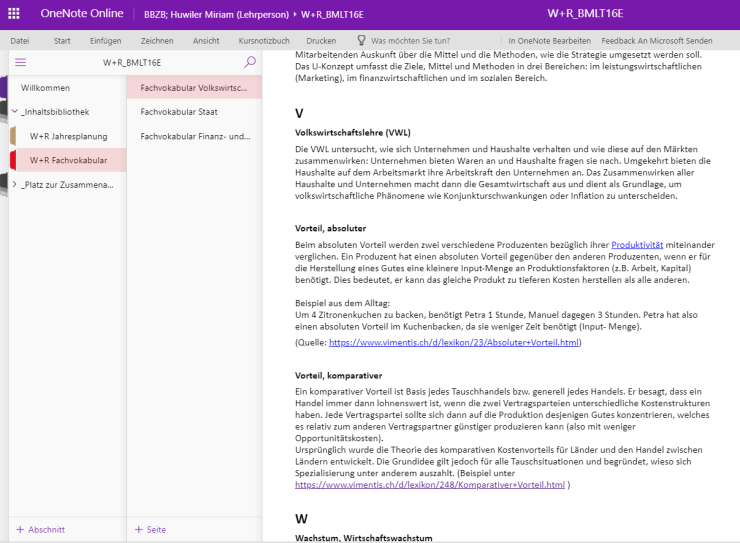The height and width of the screenshot is (543, 740).
Task: Click the 'Beispiel aus dem Alltag:' line
Action: (343, 303)
